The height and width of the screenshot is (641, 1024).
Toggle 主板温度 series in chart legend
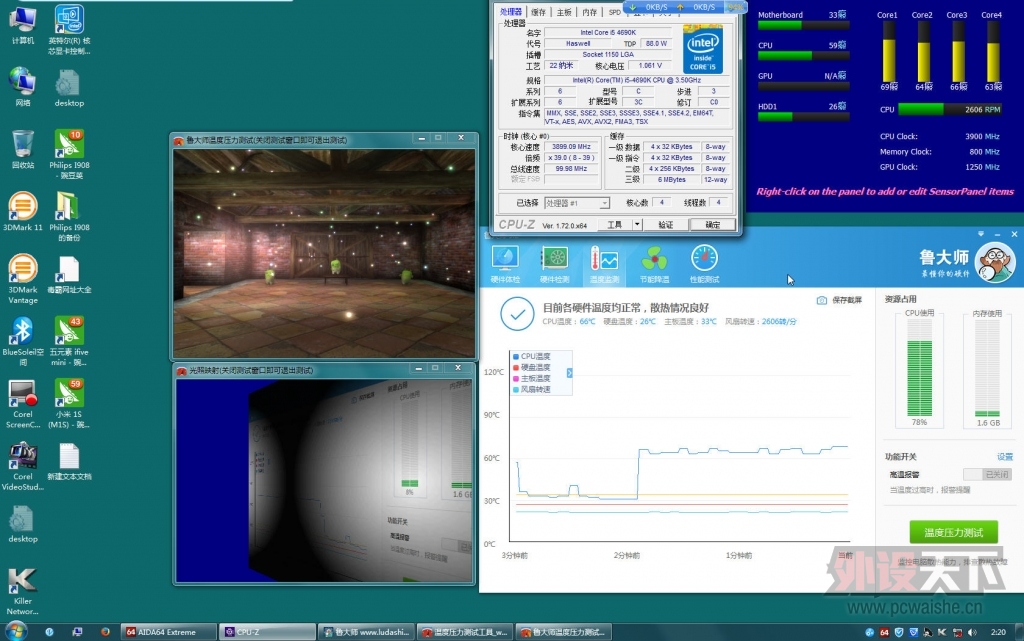[532, 379]
